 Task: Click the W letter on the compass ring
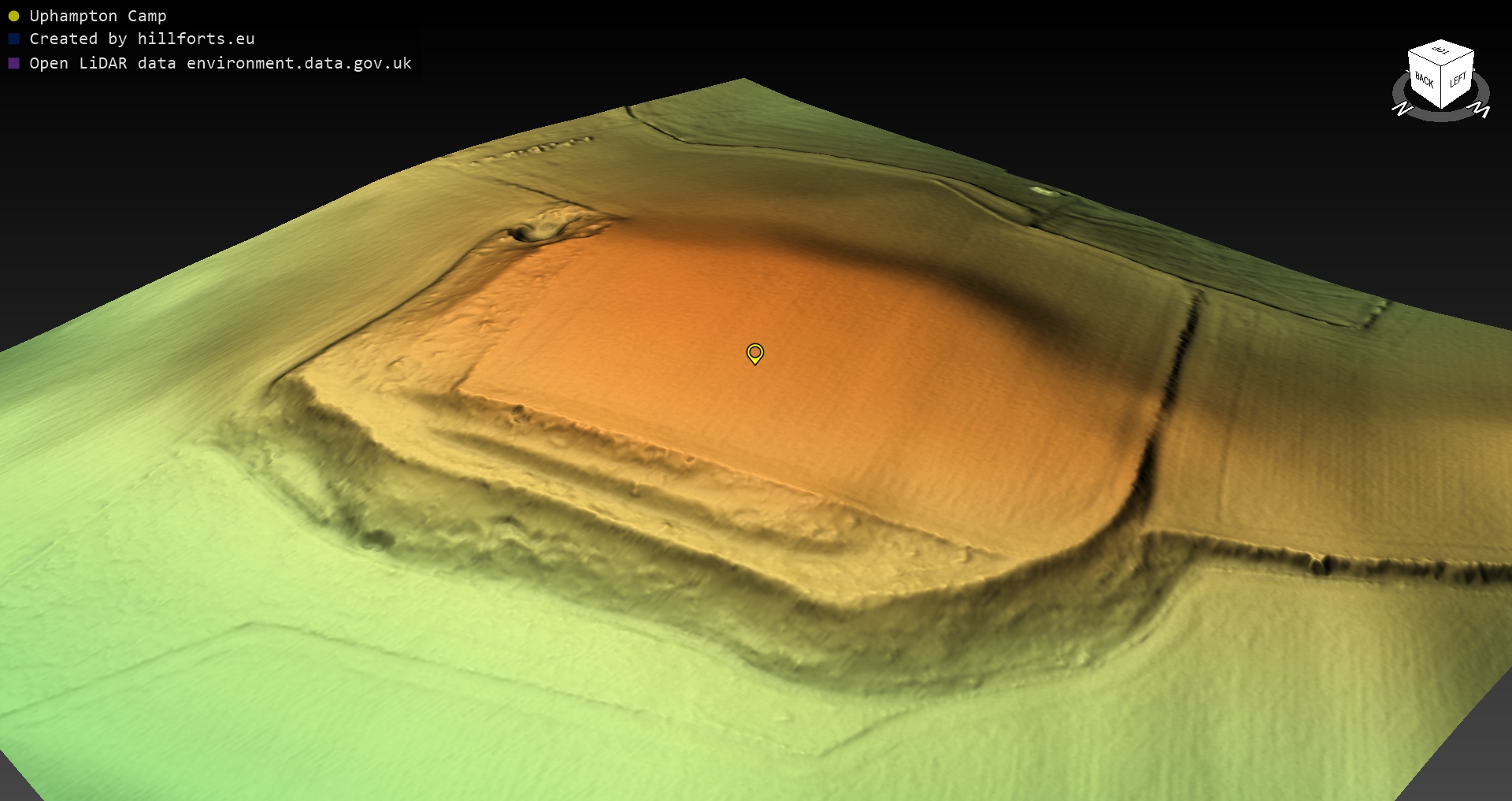1480,109
